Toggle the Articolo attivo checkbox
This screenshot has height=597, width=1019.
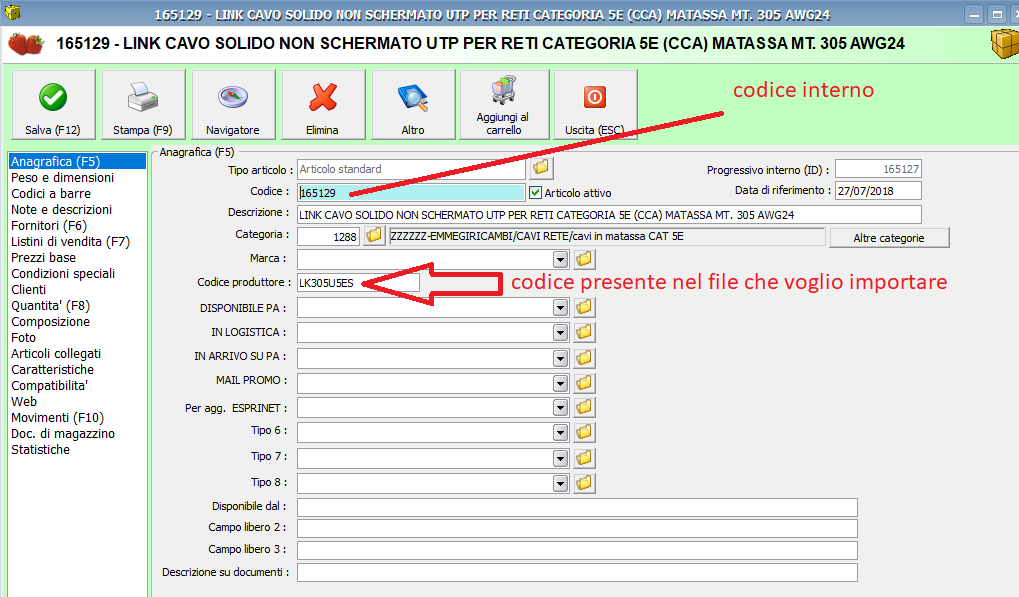pyautogui.click(x=535, y=192)
